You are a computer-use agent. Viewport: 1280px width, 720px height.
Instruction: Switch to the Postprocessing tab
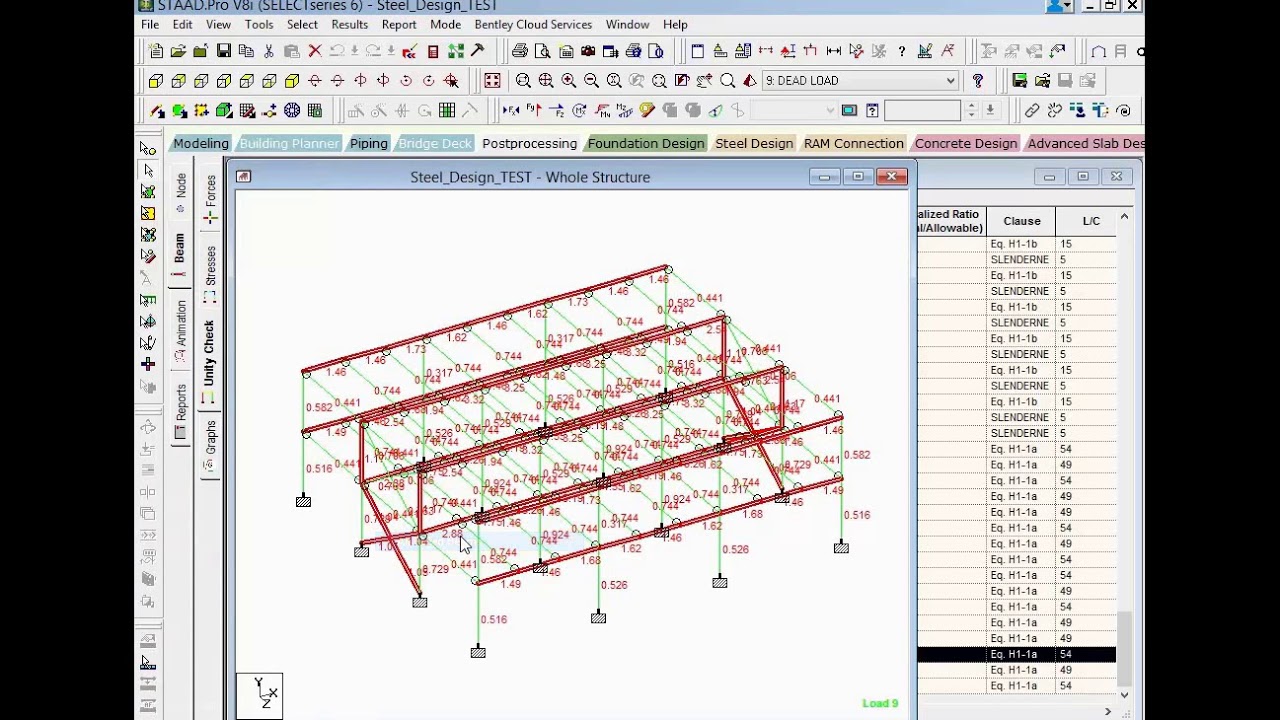pyautogui.click(x=530, y=143)
